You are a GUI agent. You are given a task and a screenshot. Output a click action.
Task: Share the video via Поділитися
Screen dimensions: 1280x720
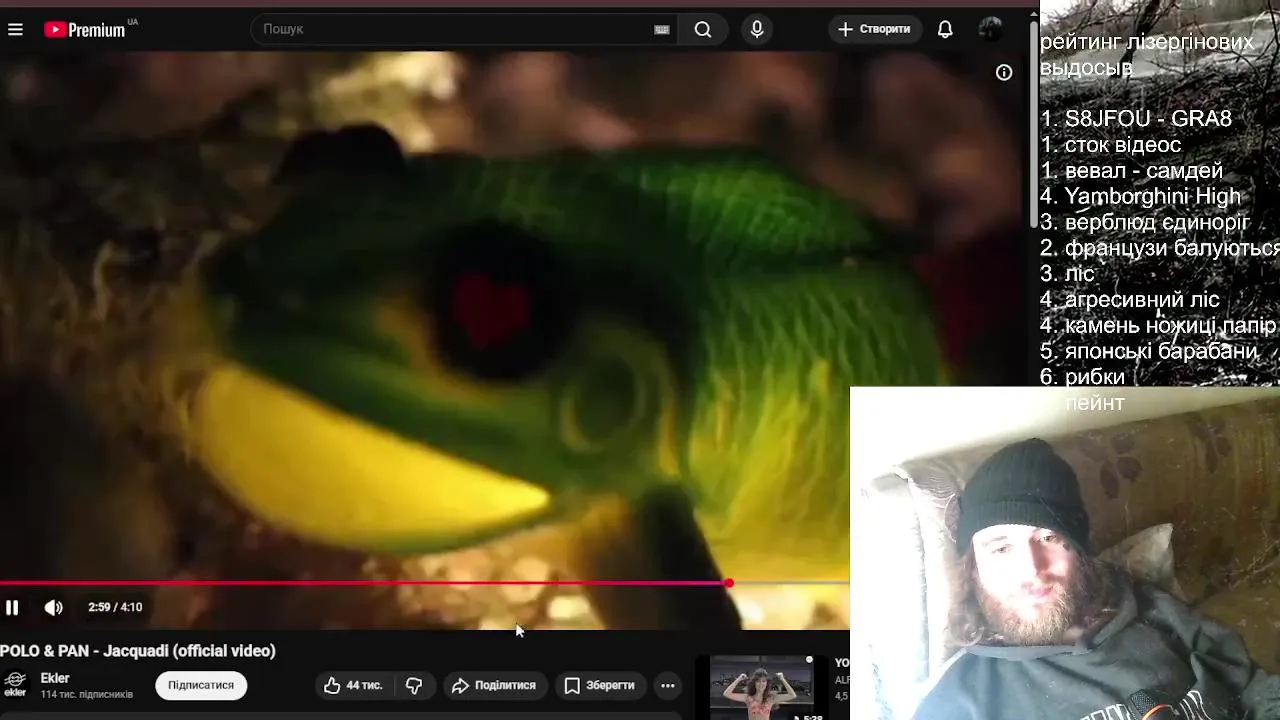[493, 685]
